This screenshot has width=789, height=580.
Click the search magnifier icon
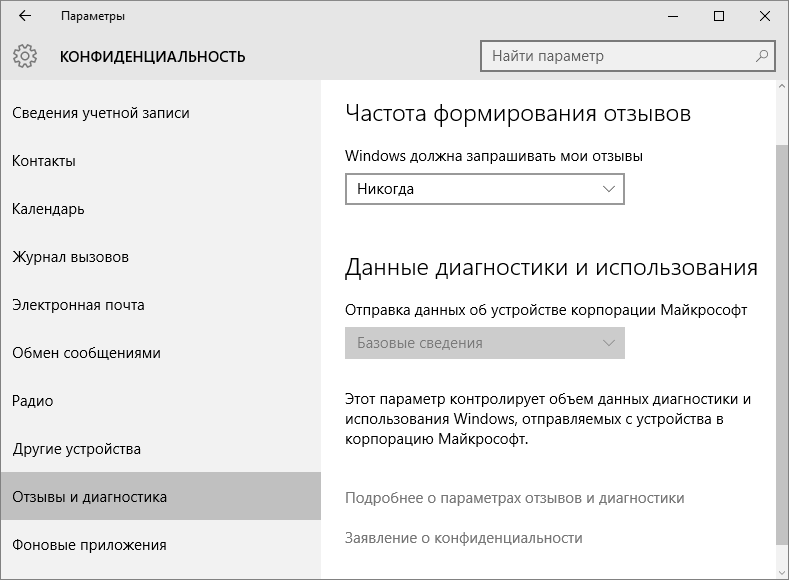762,56
